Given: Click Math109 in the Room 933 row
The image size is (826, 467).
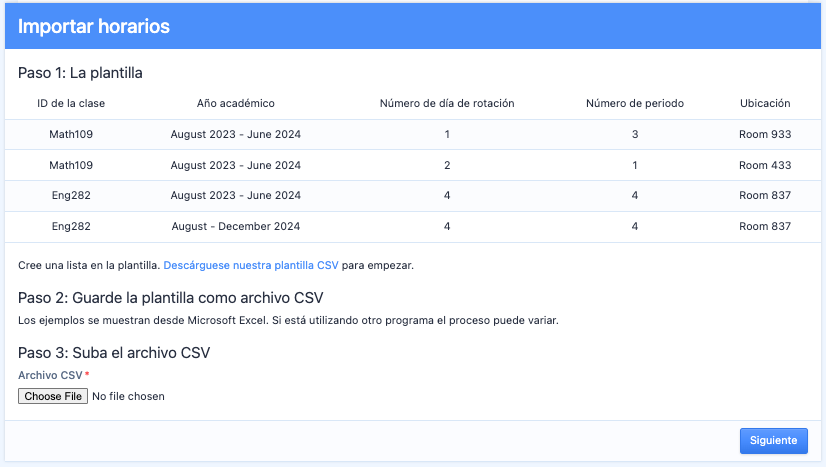Looking at the screenshot, I should pos(71,134).
